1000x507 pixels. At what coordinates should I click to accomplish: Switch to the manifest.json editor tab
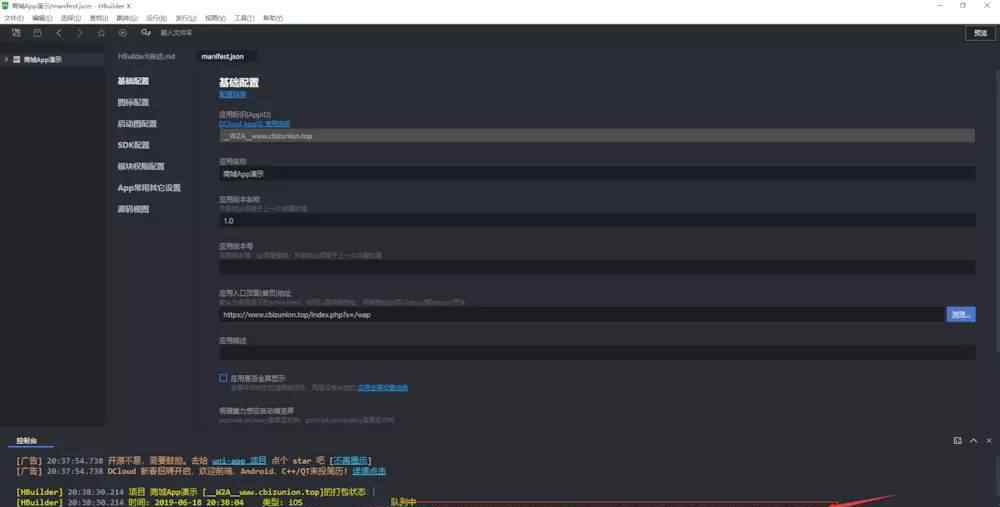(x=223, y=57)
